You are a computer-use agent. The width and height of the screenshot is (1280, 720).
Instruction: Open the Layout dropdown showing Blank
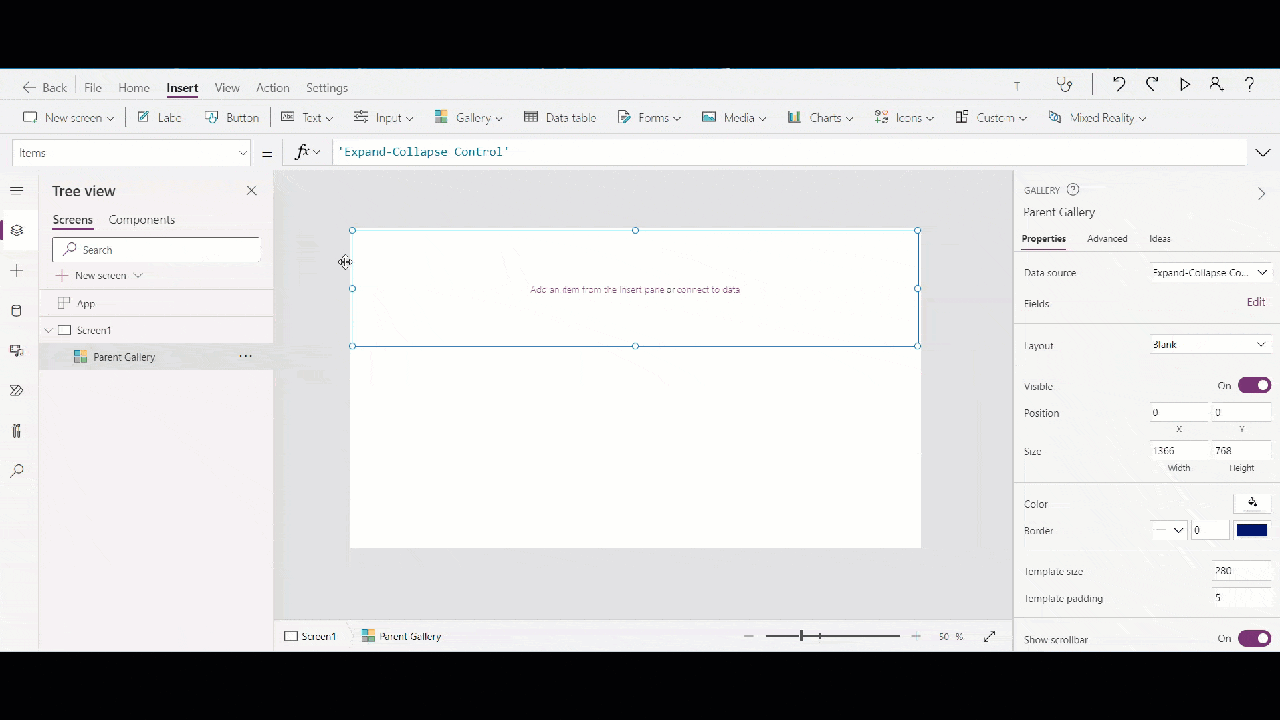pyautogui.click(x=1210, y=344)
